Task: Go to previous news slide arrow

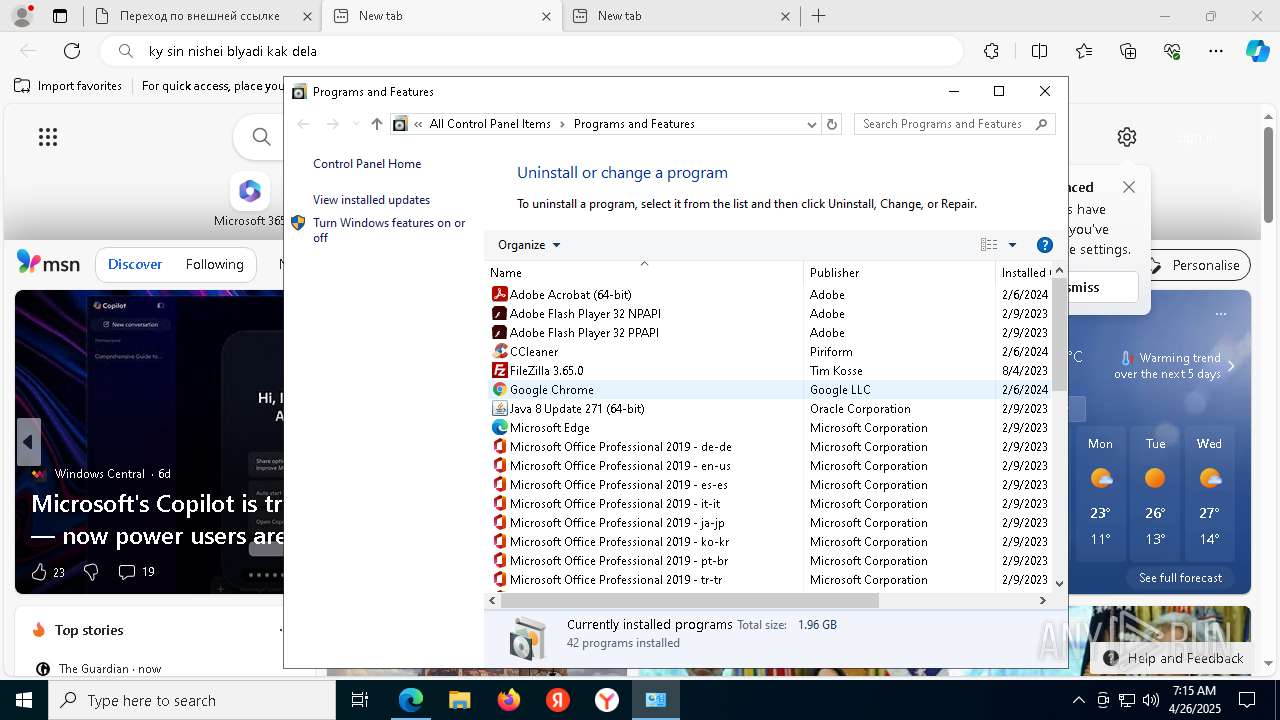Action: pyautogui.click(x=28, y=442)
